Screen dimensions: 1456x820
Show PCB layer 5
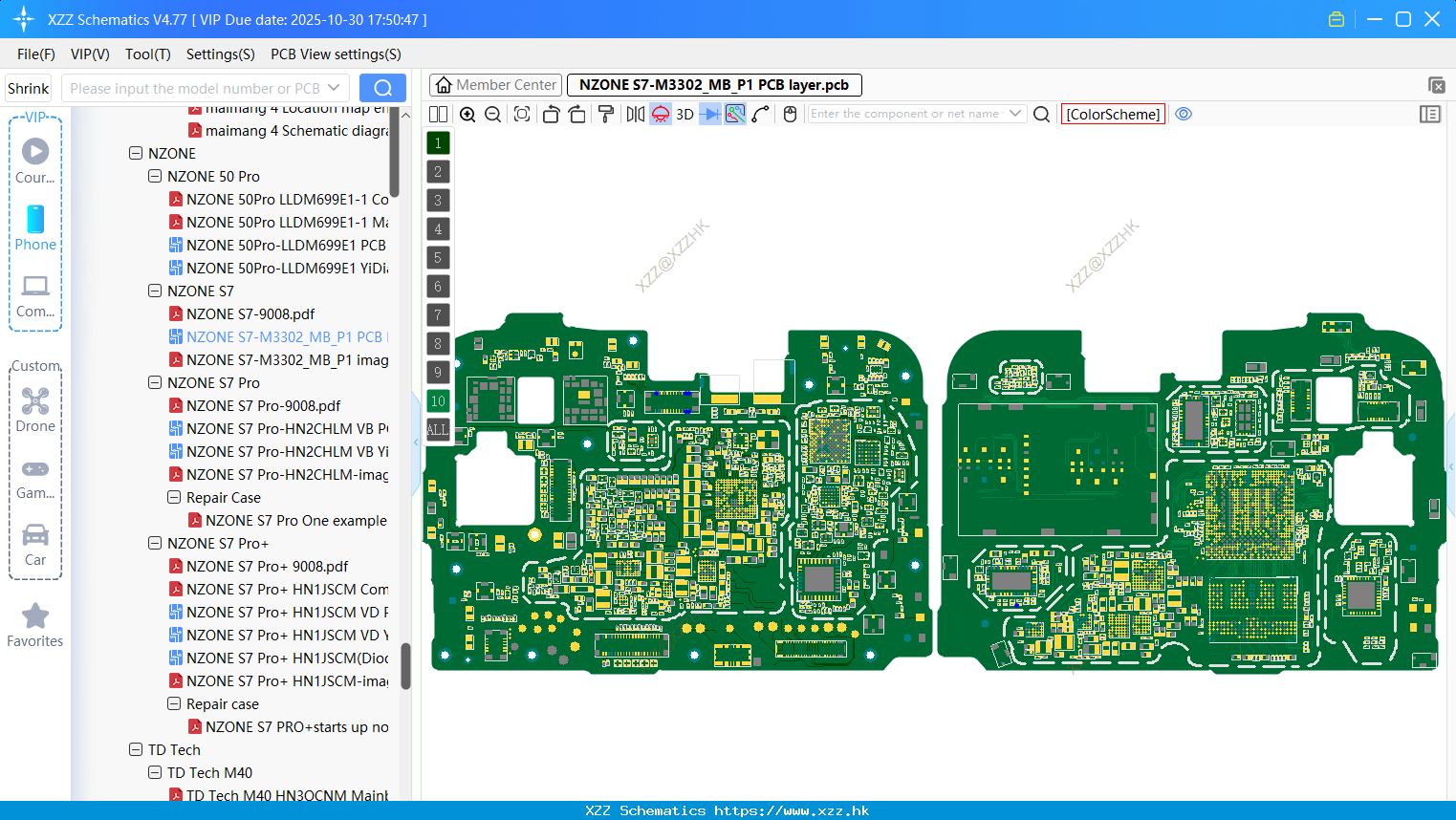click(438, 257)
